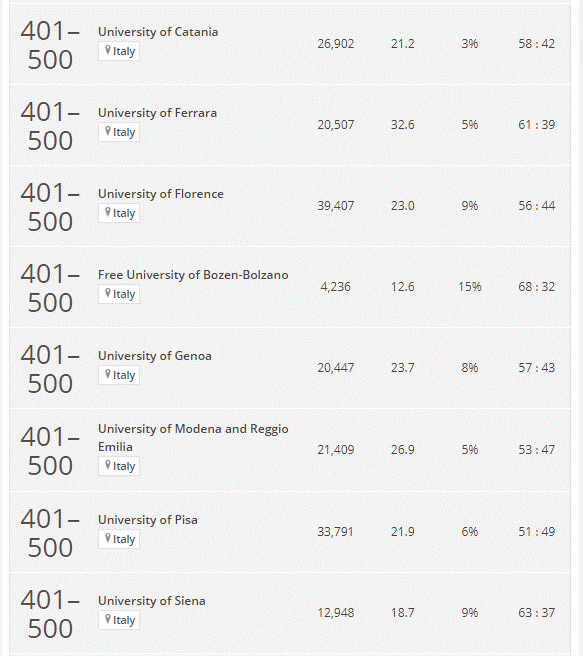Open the University of Siena link
This screenshot has height=656, width=583.
[151, 601]
